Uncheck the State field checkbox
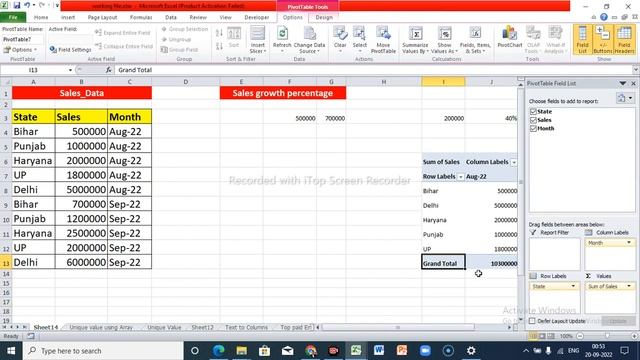 coord(533,111)
